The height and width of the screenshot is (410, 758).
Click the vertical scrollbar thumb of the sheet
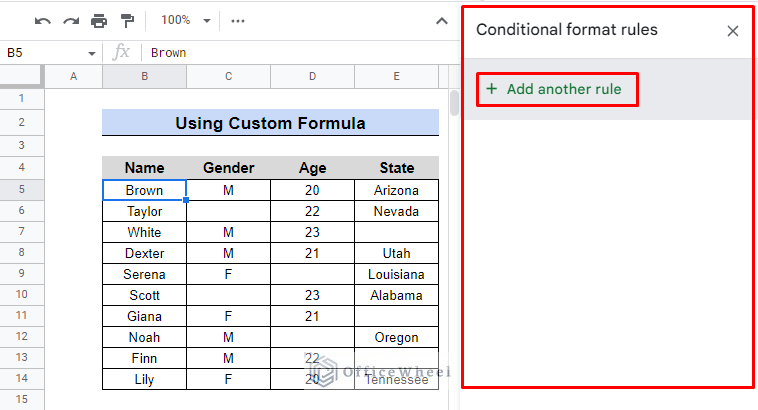pos(454,102)
